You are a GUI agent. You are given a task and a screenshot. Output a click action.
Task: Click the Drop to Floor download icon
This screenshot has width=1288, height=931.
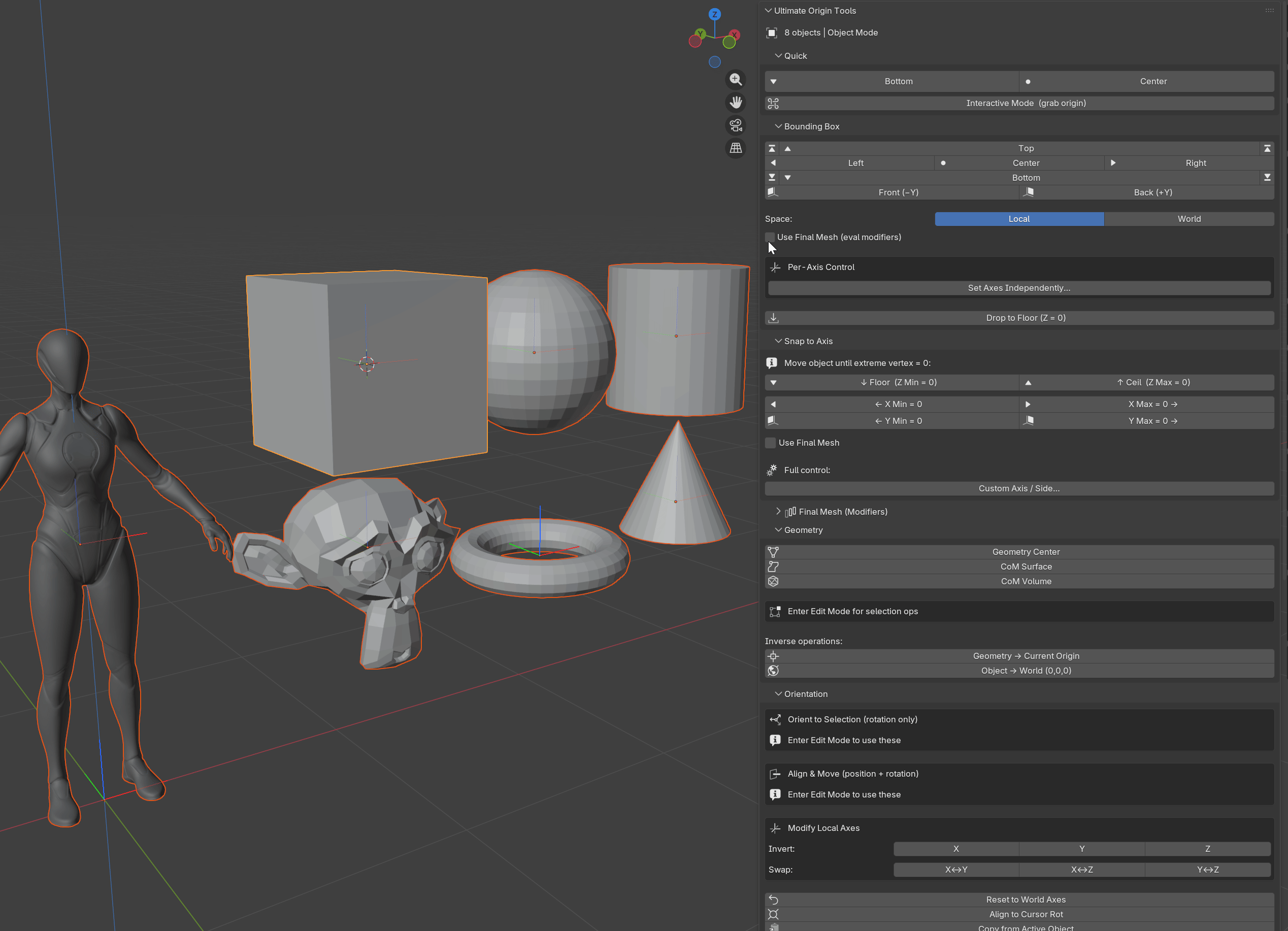[x=774, y=318]
